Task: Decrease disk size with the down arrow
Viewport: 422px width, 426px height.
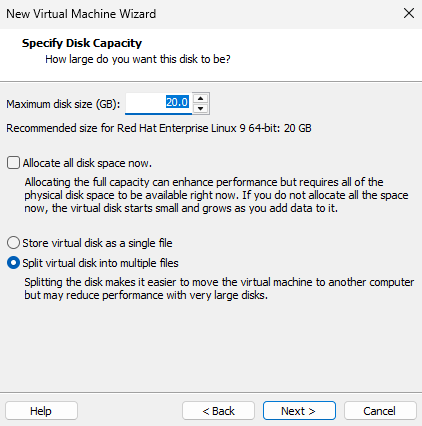Action: coord(200,108)
